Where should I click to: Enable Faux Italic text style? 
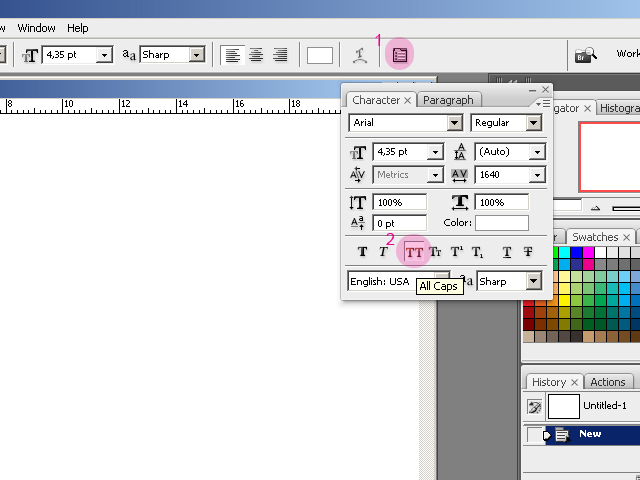[x=384, y=253]
